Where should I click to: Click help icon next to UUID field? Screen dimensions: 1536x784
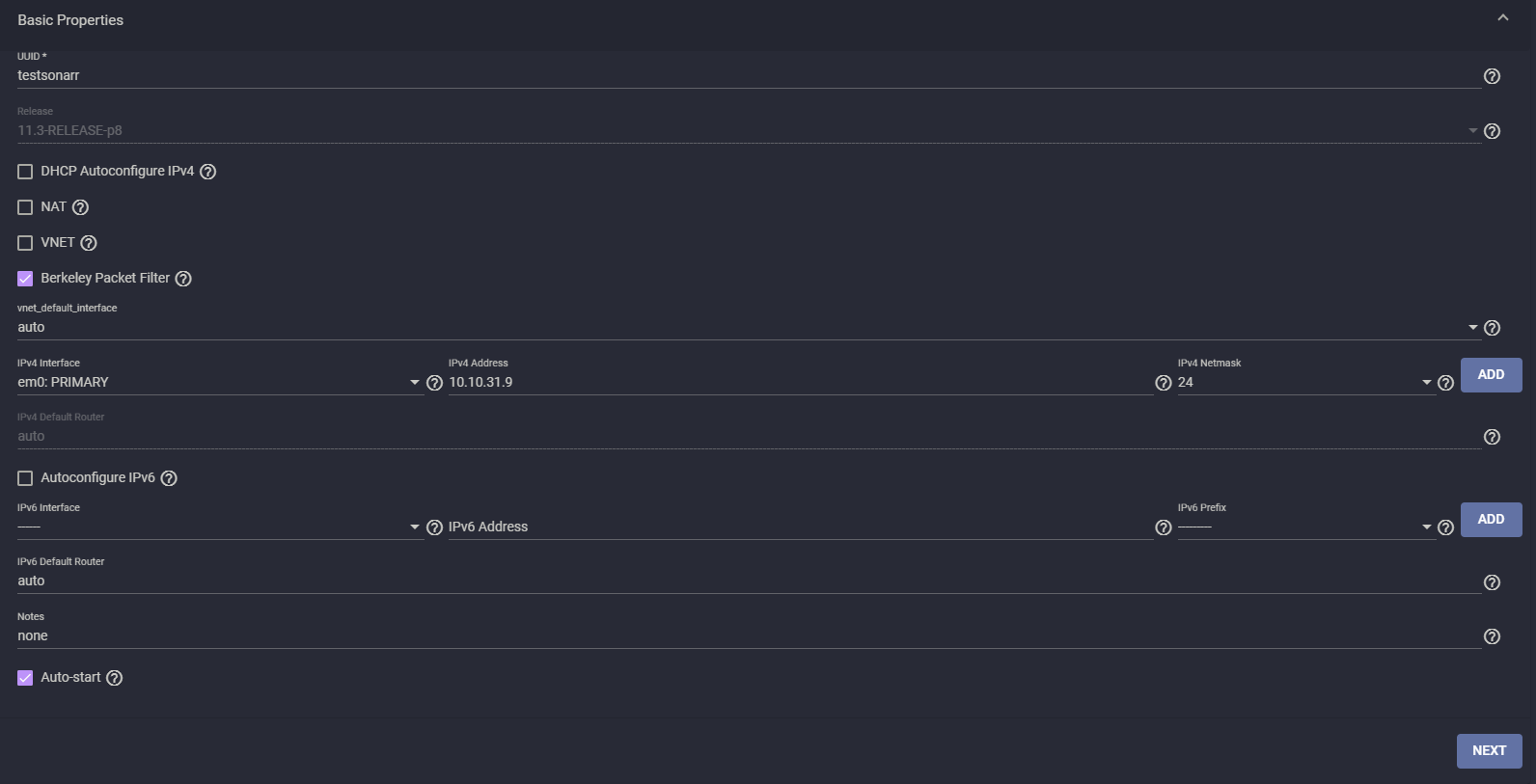click(1492, 76)
